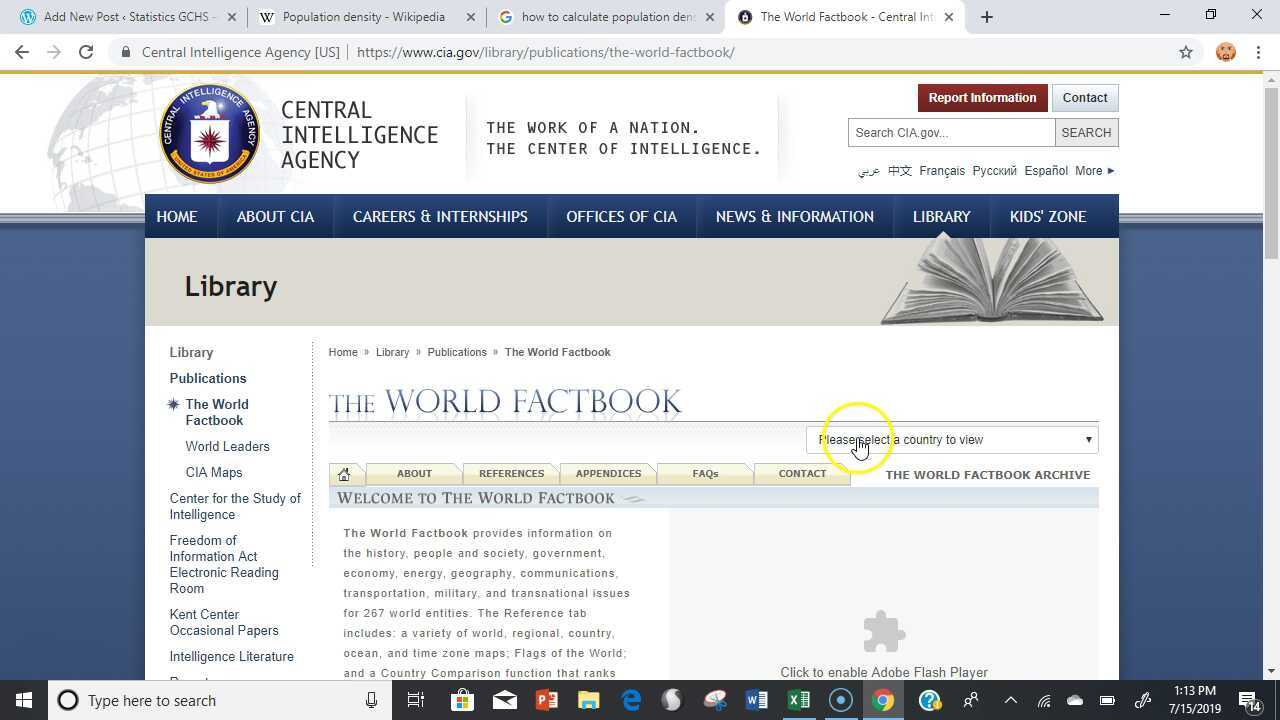Viewport: 1280px width, 720px height.
Task: Reload the page using refresh icon
Action: tap(86, 52)
